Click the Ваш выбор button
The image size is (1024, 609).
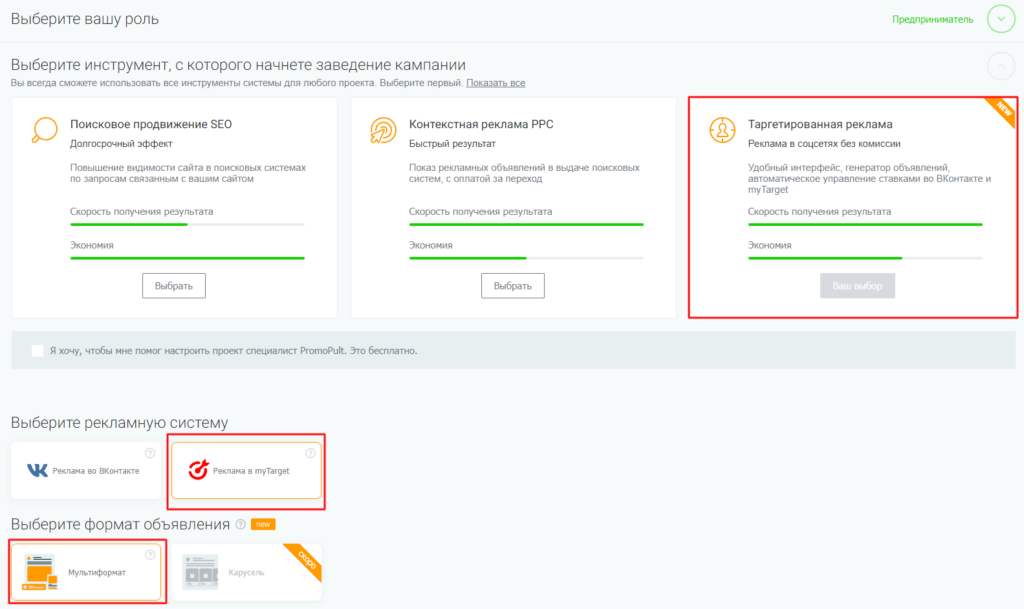click(x=857, y=286)
